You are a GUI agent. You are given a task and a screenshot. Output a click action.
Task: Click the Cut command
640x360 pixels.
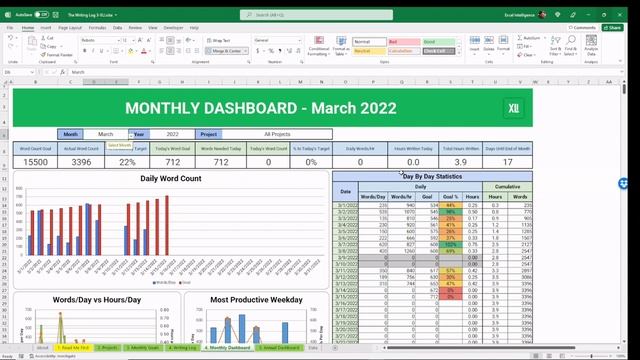[x=47, y=38]
